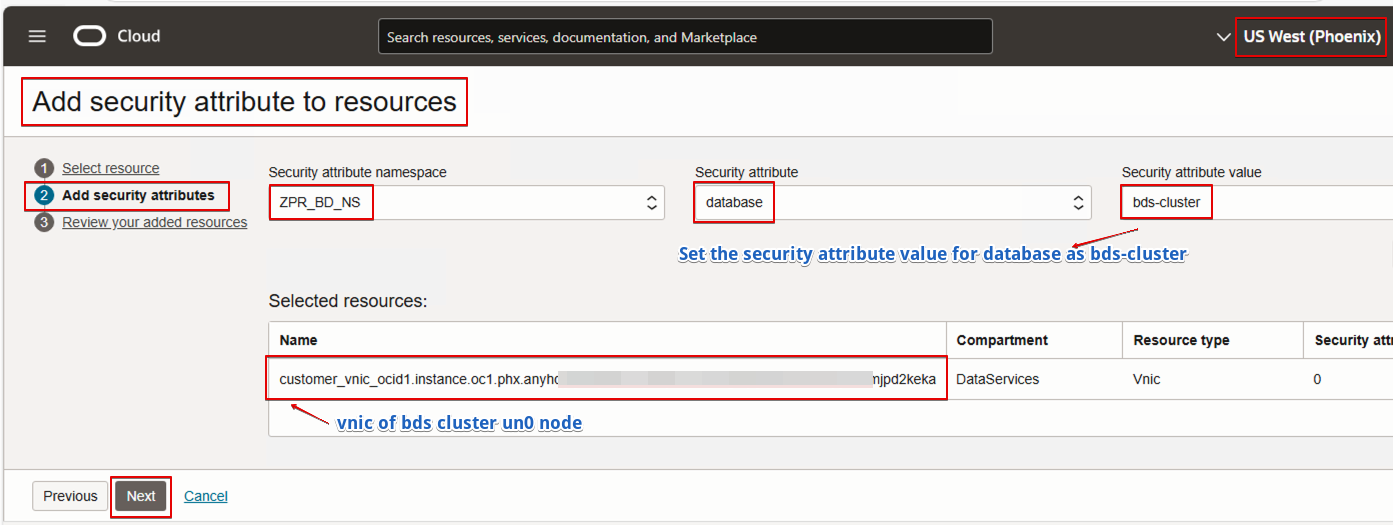Open Review your added resources step

pos(154,222)
